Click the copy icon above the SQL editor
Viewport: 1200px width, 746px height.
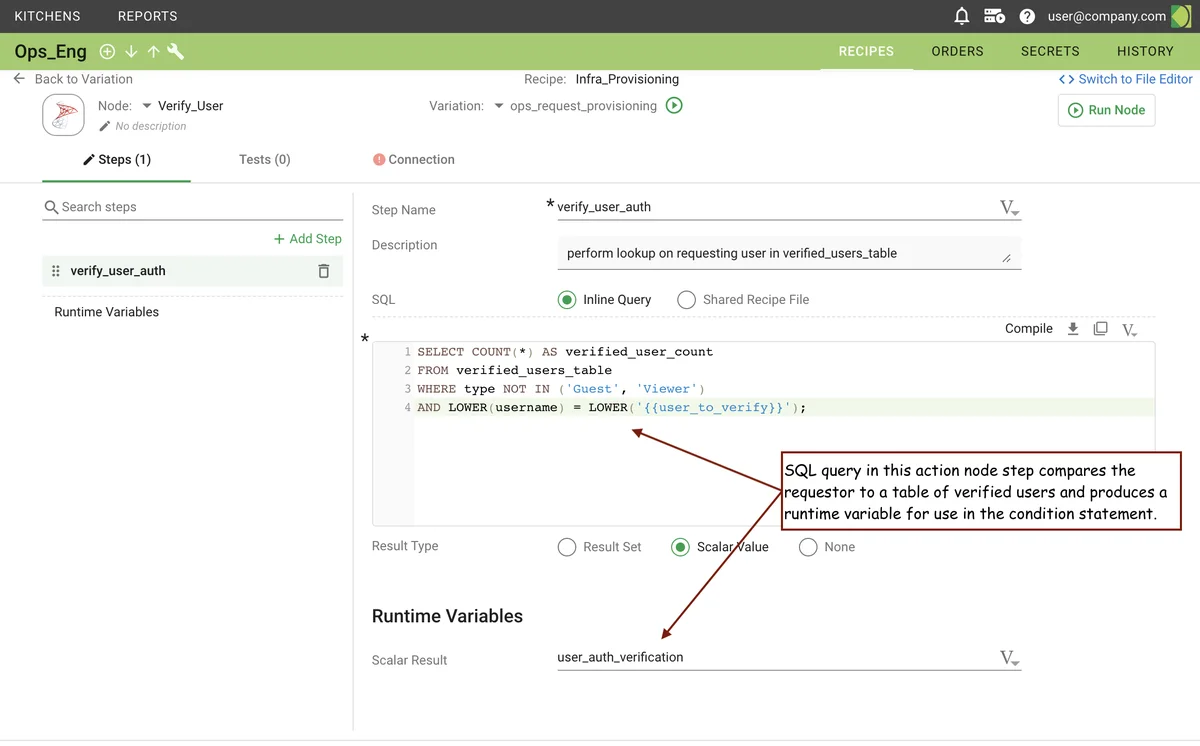coord(1100,329)
